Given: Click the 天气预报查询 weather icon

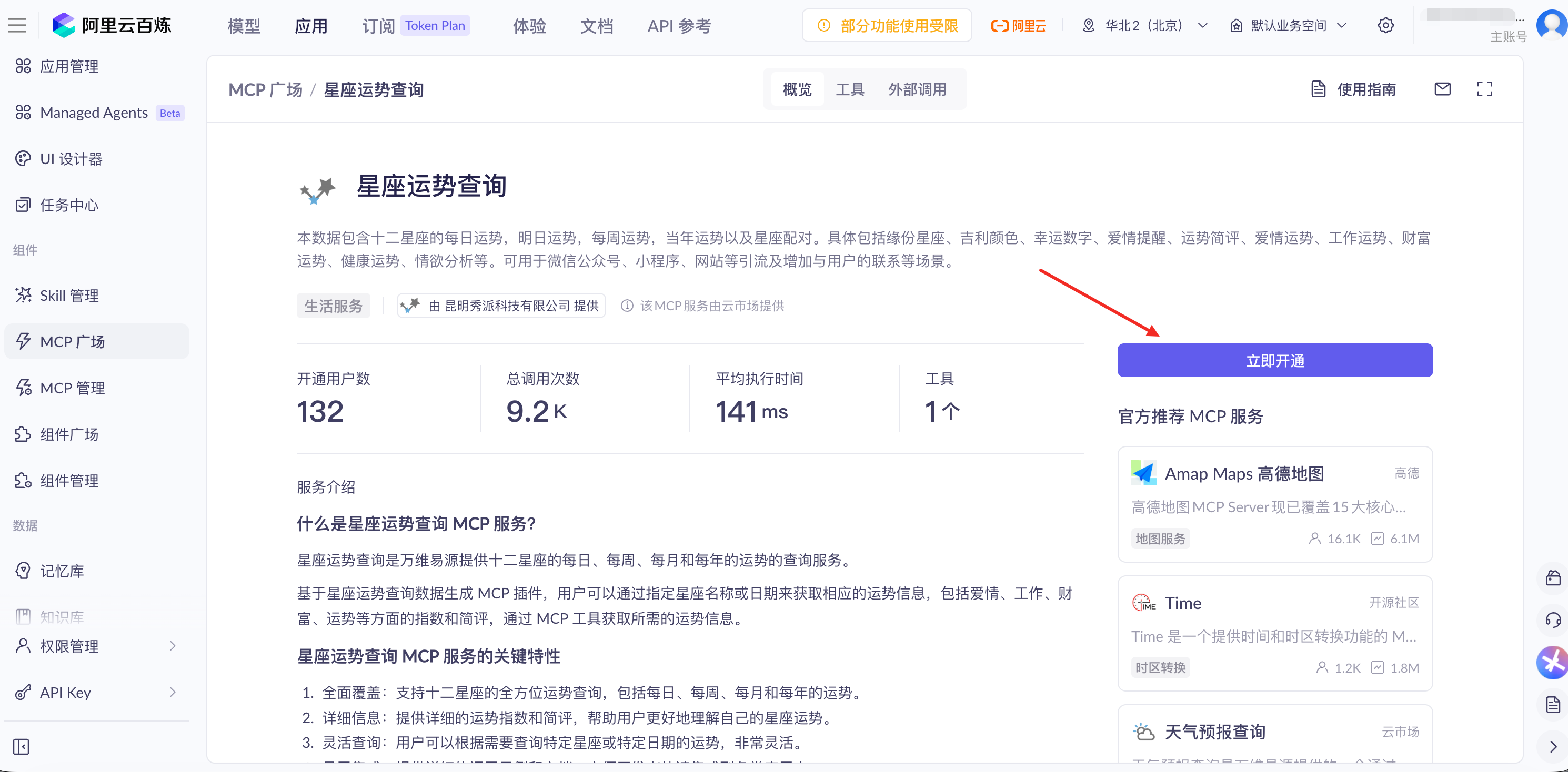Looking at the screenshot, I should click(x=1143, y=731).
